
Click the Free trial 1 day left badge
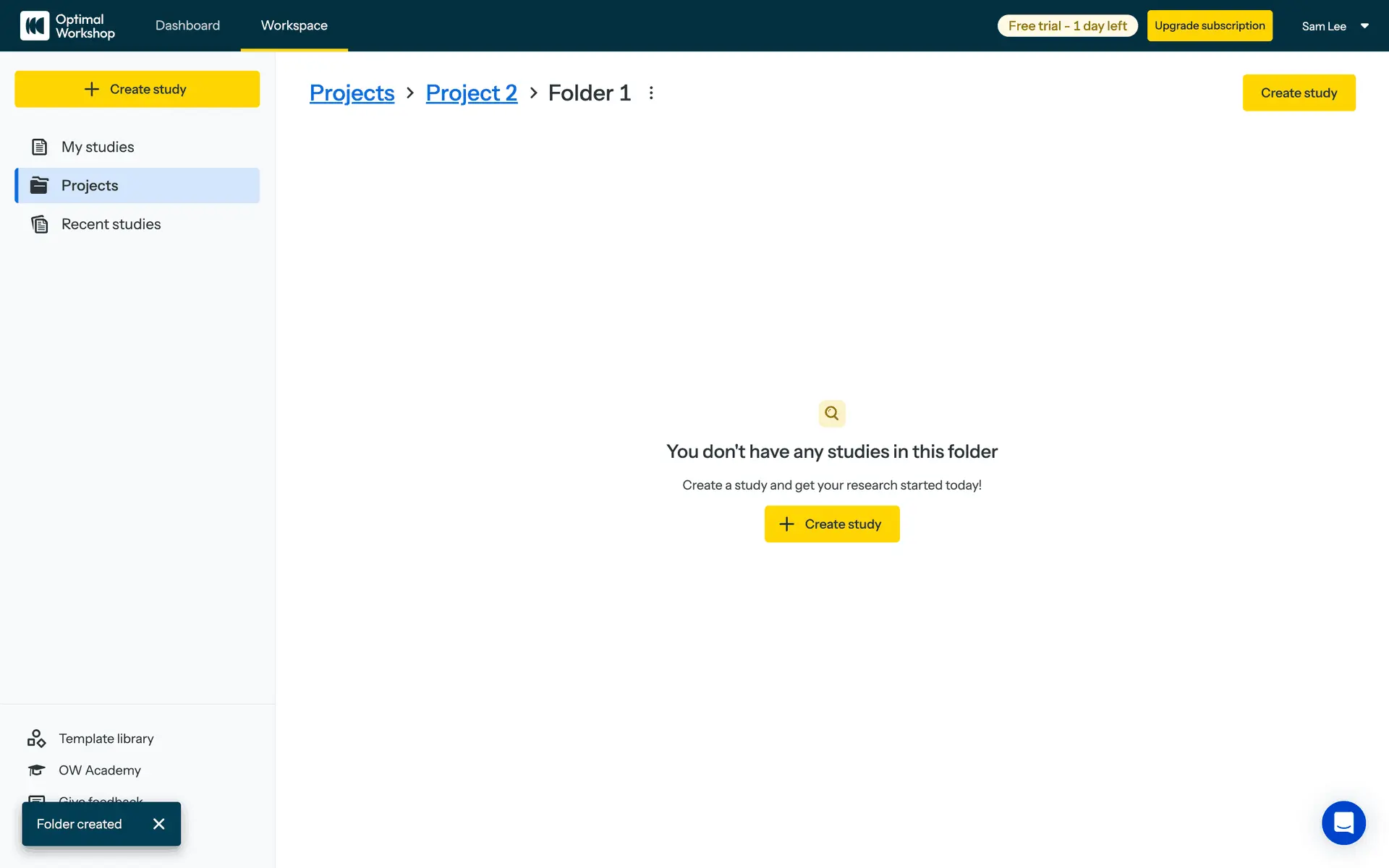tap(1067, 26)
